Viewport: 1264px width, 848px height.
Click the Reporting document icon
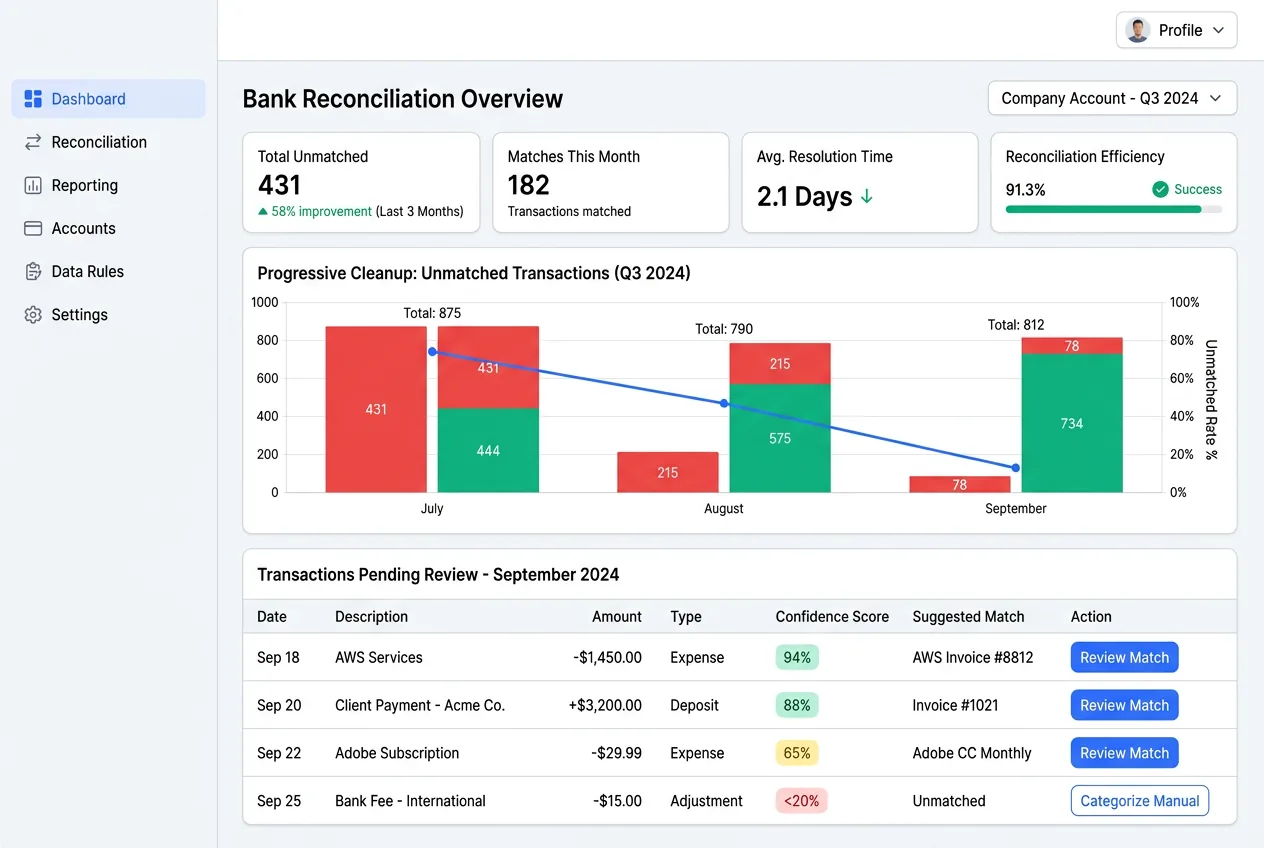32,185
